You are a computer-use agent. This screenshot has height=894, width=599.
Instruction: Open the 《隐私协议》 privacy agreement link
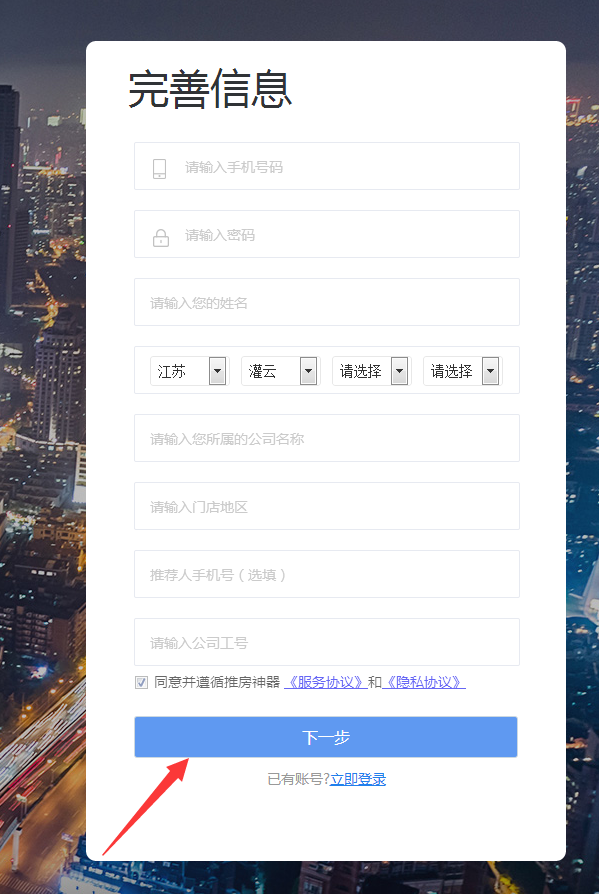pos(423,682)
